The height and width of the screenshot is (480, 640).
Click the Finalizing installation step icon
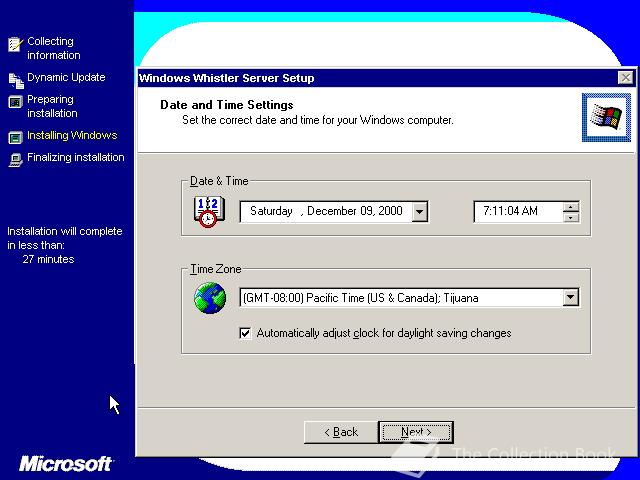pyautogui.click(x=16, y=160)
